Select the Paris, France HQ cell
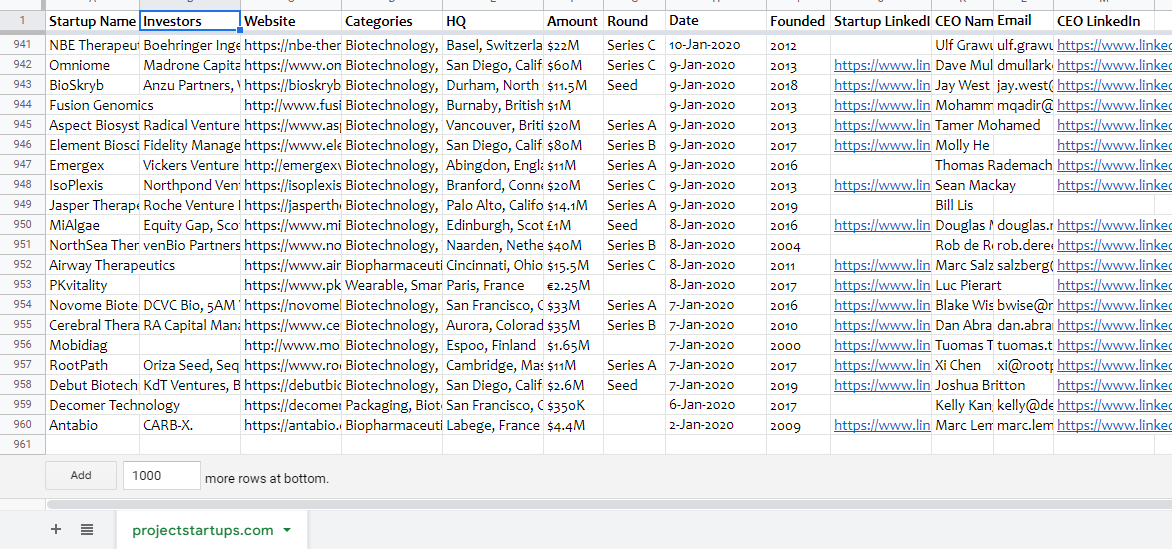The height and width of the screenshot is (549, 1172). pyautogui.click(x=493, y=285)
